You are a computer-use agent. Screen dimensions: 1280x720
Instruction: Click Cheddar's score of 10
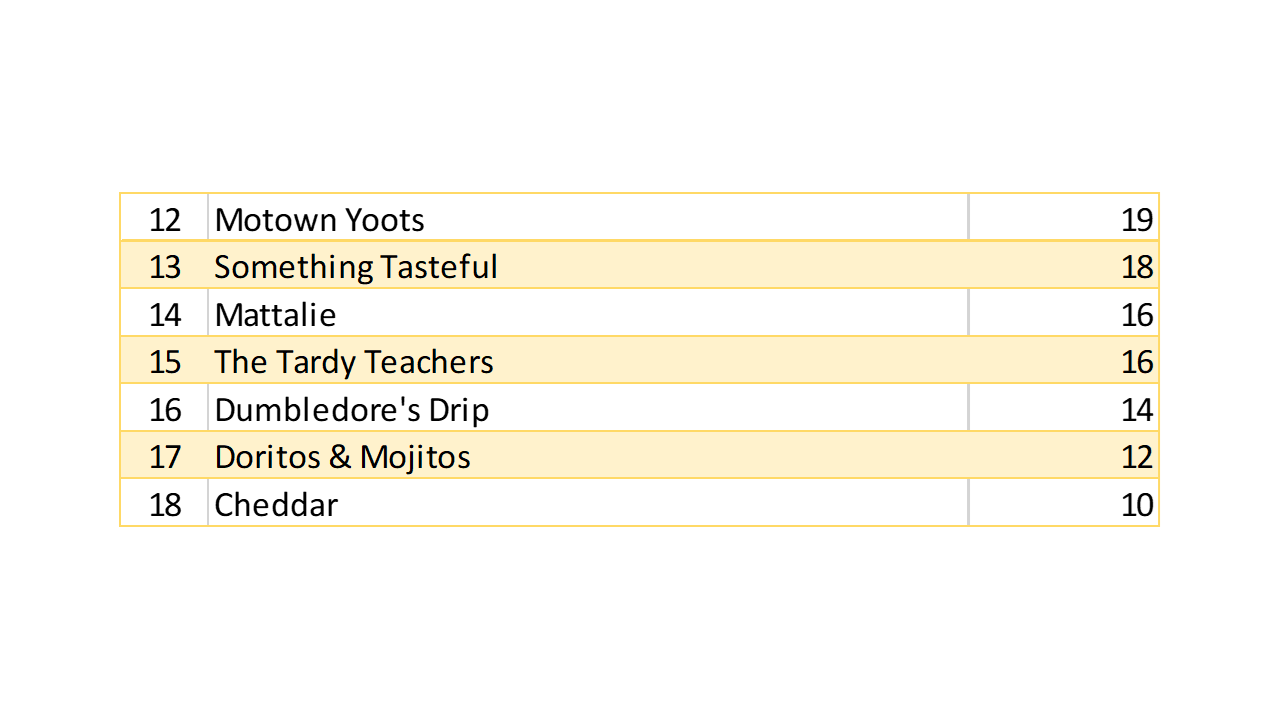click(1137, 505)
